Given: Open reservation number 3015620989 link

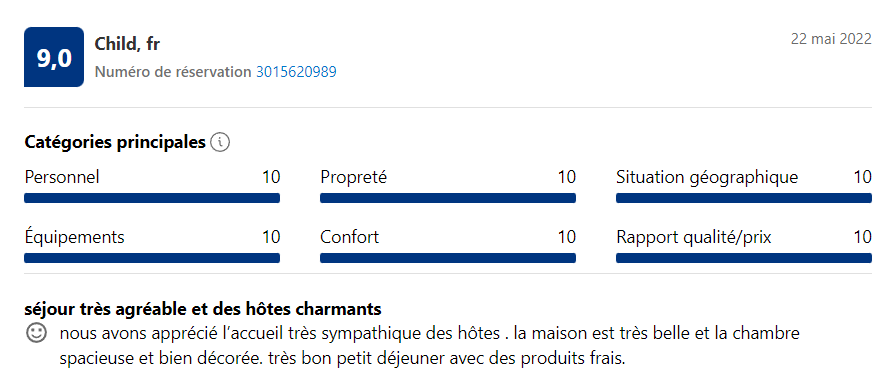Looking at the screenshot, I should (x=296, y=72).
